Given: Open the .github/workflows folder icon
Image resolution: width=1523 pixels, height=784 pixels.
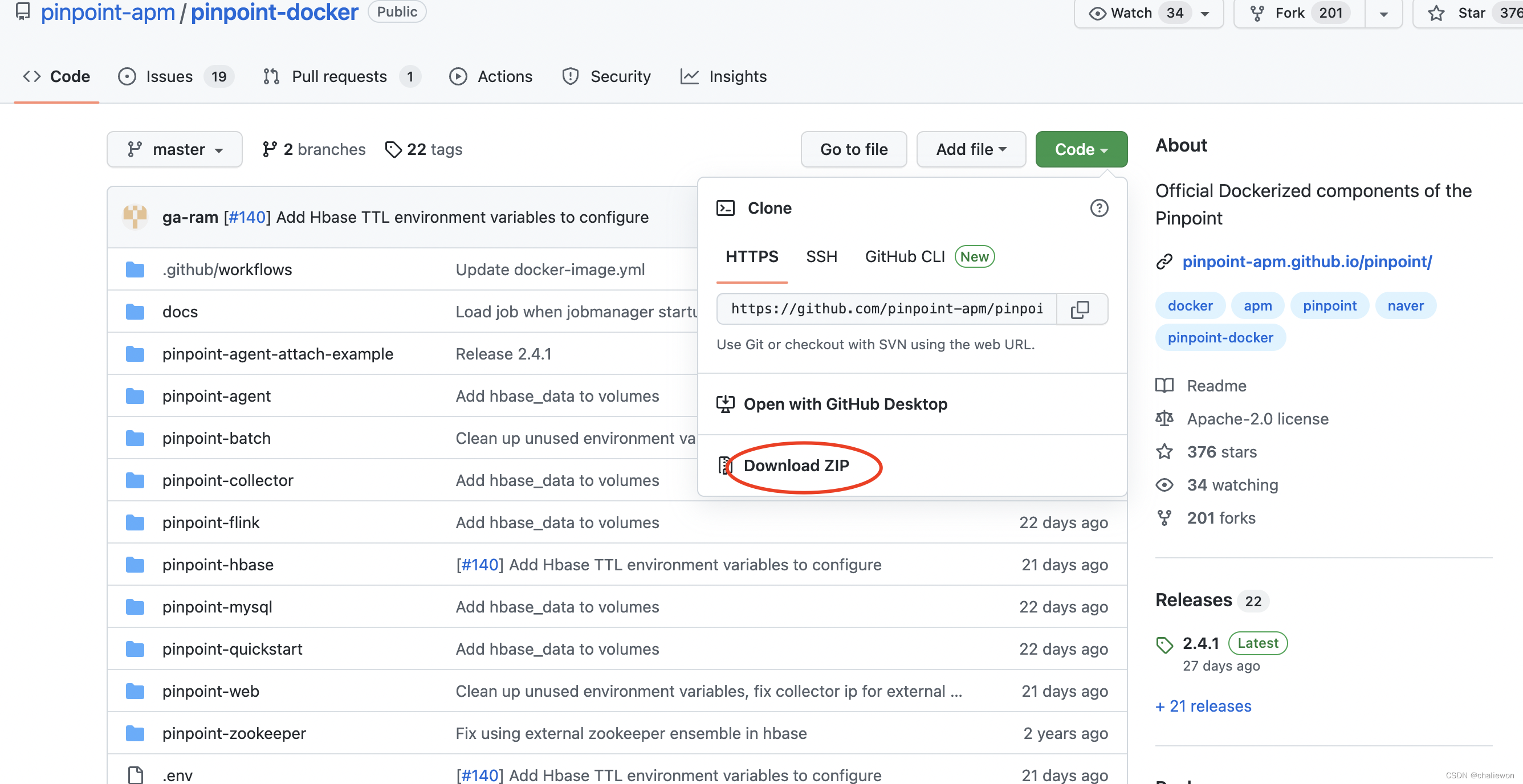Looking at the screenshot, I should click(135, 270).
